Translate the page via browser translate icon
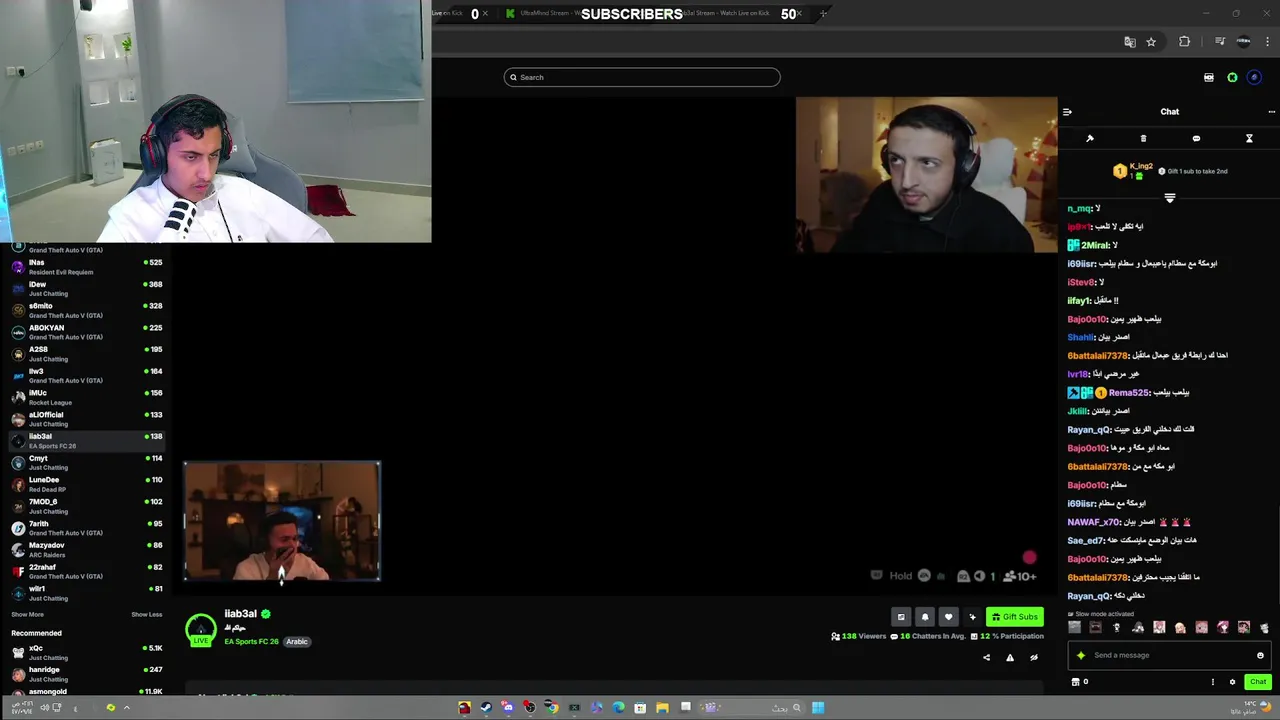Image resolution: width=1280 pixels, height=720 pixels. [1130, 42]
